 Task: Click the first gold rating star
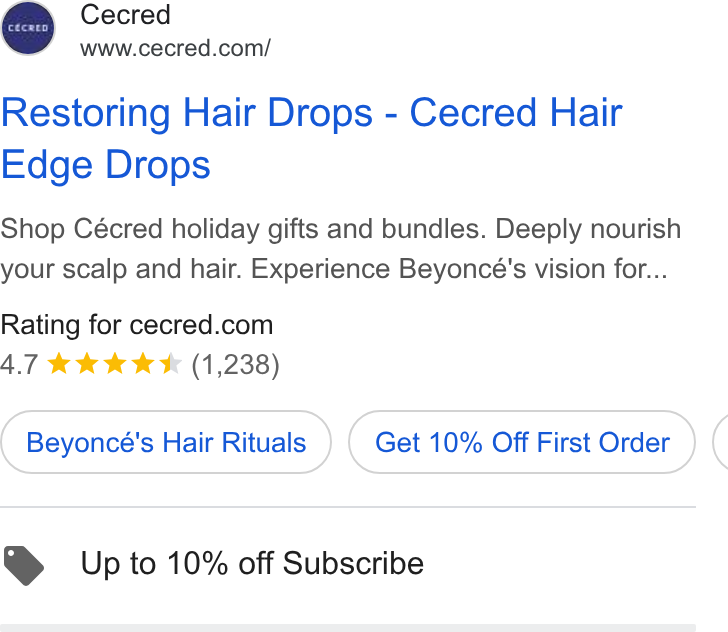point(59,364)
